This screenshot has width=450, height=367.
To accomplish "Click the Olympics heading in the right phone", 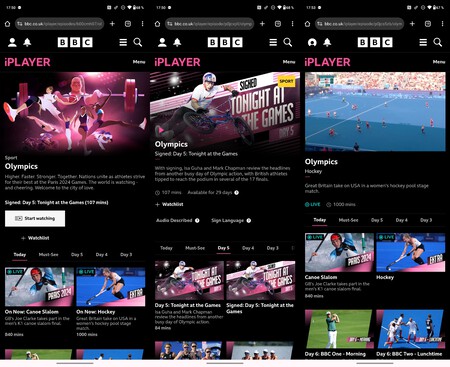I will (321, 162).
